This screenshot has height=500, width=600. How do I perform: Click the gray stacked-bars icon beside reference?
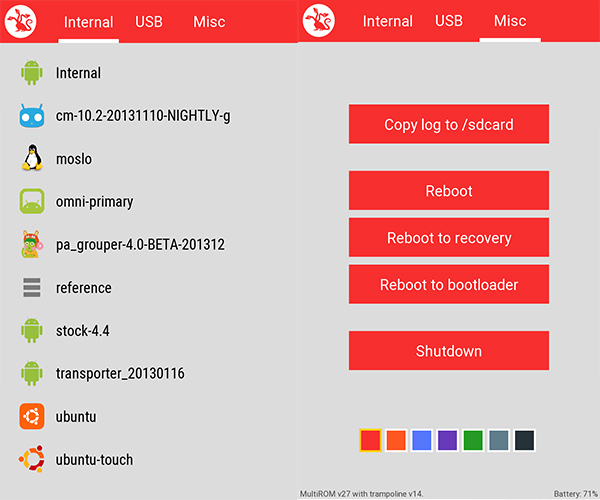click(32, 287)
